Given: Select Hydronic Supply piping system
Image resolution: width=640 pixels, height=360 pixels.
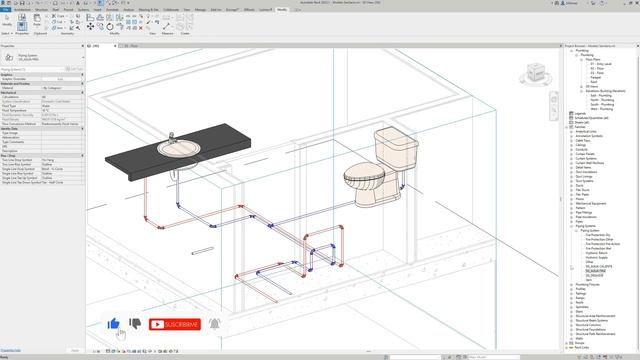Looking at the screenshot, I should pyautogui.click(x=597, y=258).
